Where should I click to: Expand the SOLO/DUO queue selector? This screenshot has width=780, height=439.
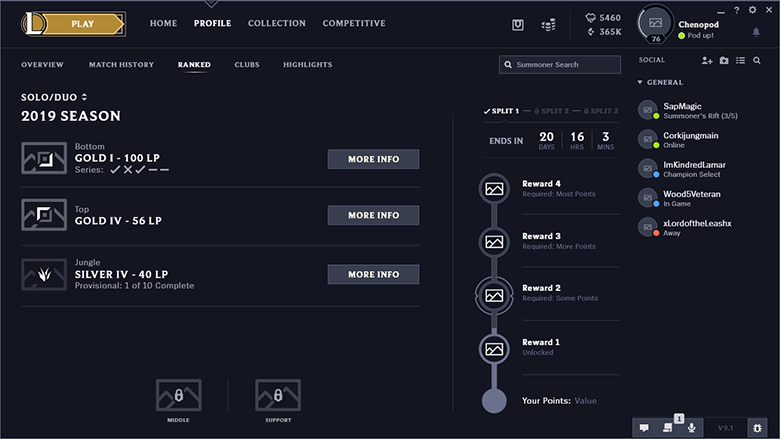coord(55,97)
